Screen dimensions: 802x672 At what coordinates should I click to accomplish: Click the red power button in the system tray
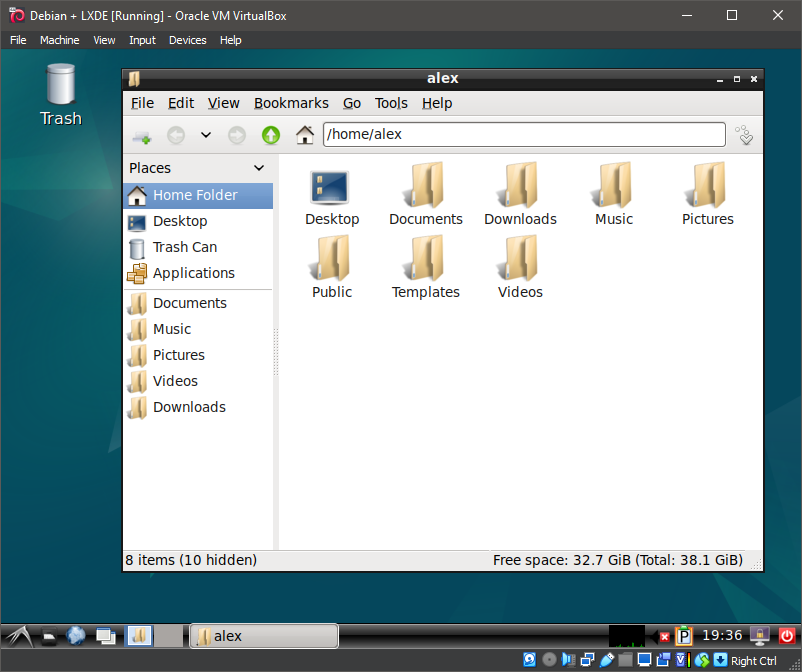[x=787, y=635]
